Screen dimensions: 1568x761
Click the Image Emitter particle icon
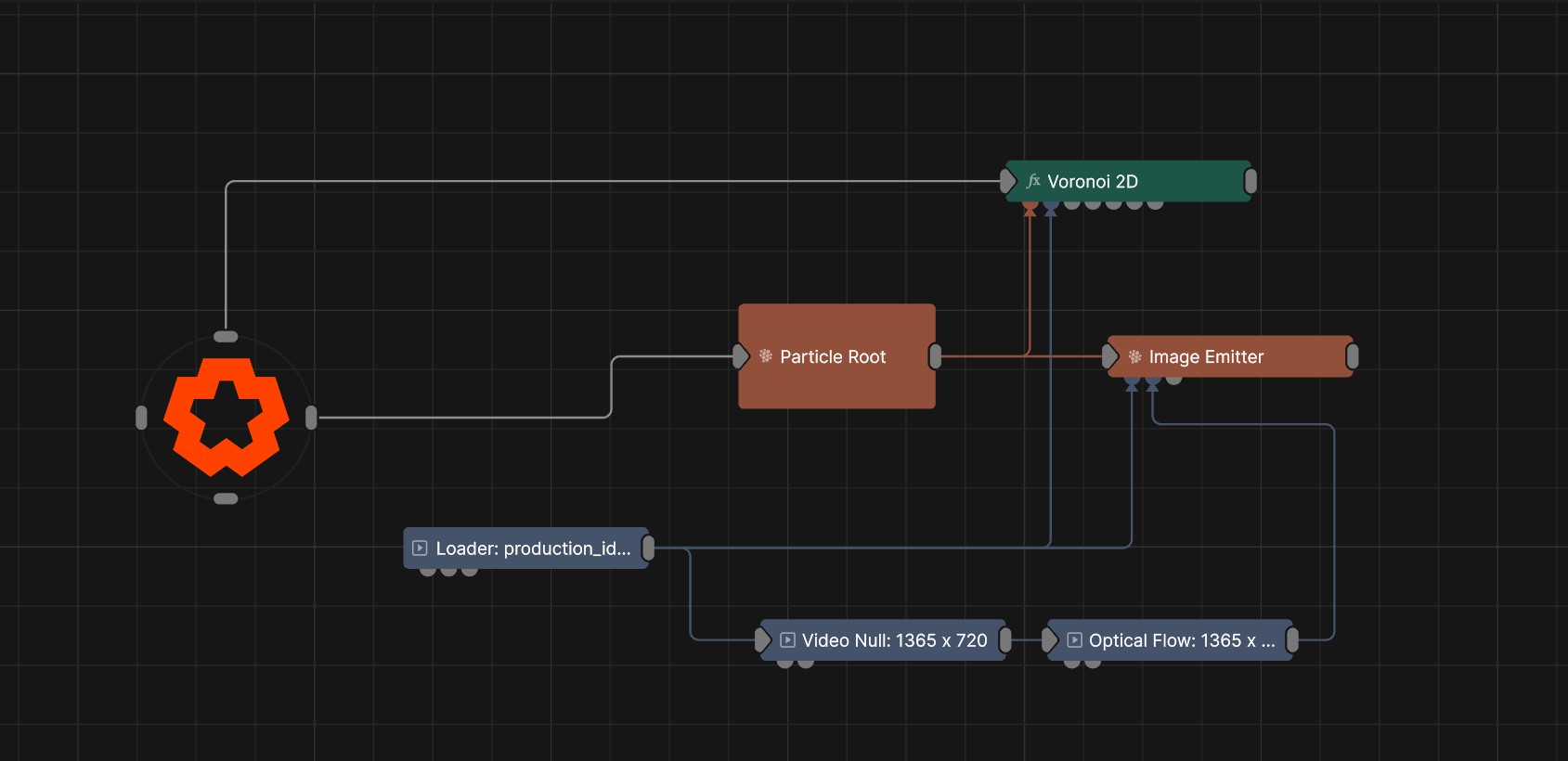click(1134, 356)
